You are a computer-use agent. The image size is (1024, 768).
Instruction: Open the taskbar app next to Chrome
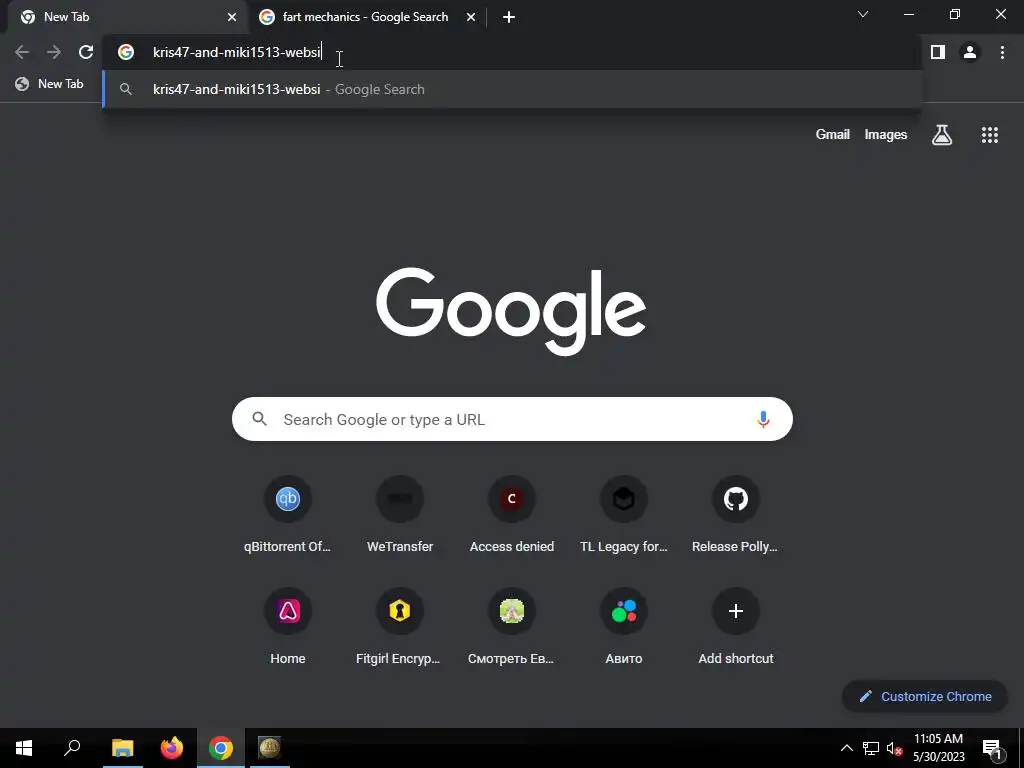(269, 748)
